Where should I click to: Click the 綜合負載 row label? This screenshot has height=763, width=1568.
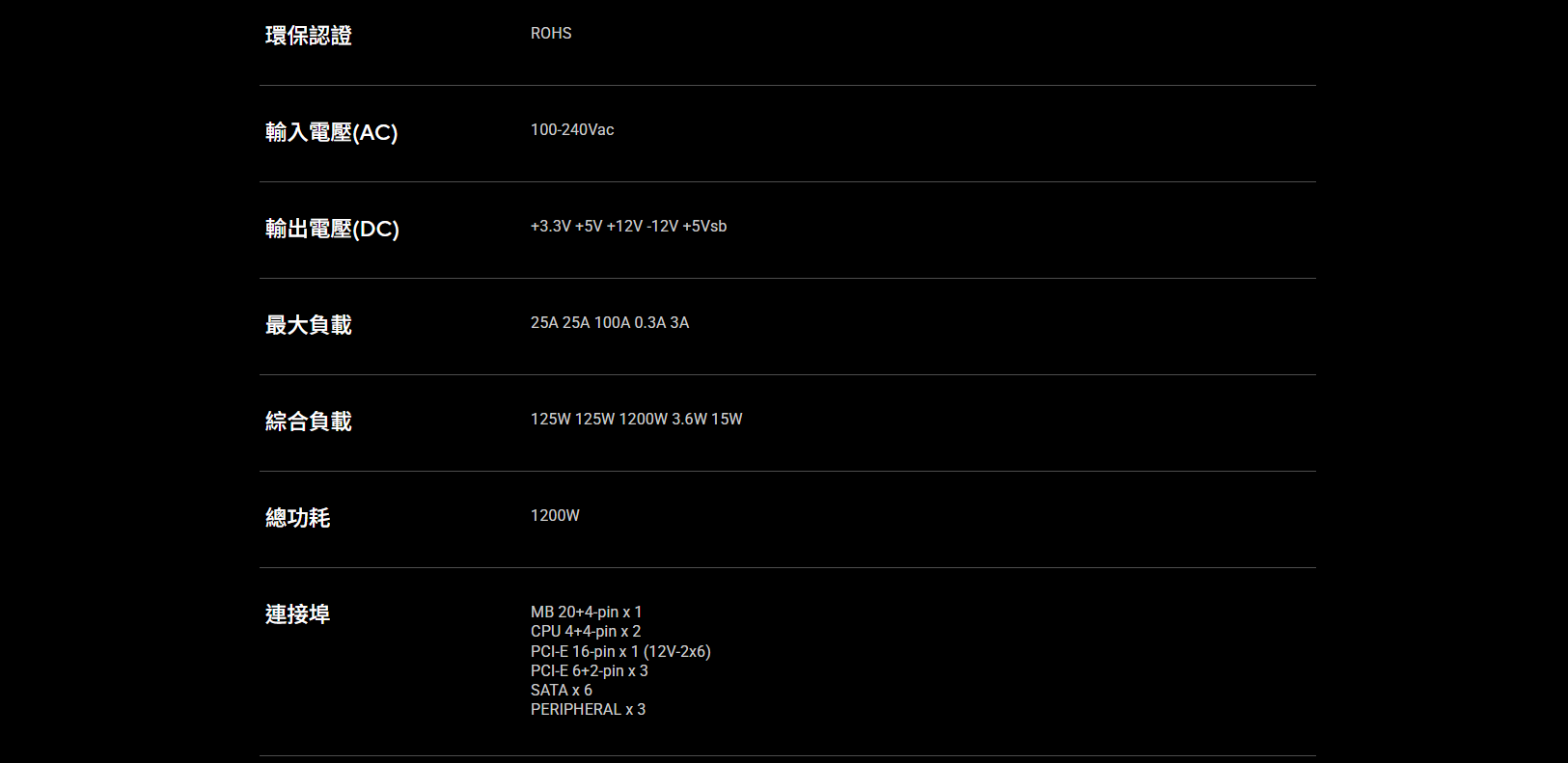309,422
